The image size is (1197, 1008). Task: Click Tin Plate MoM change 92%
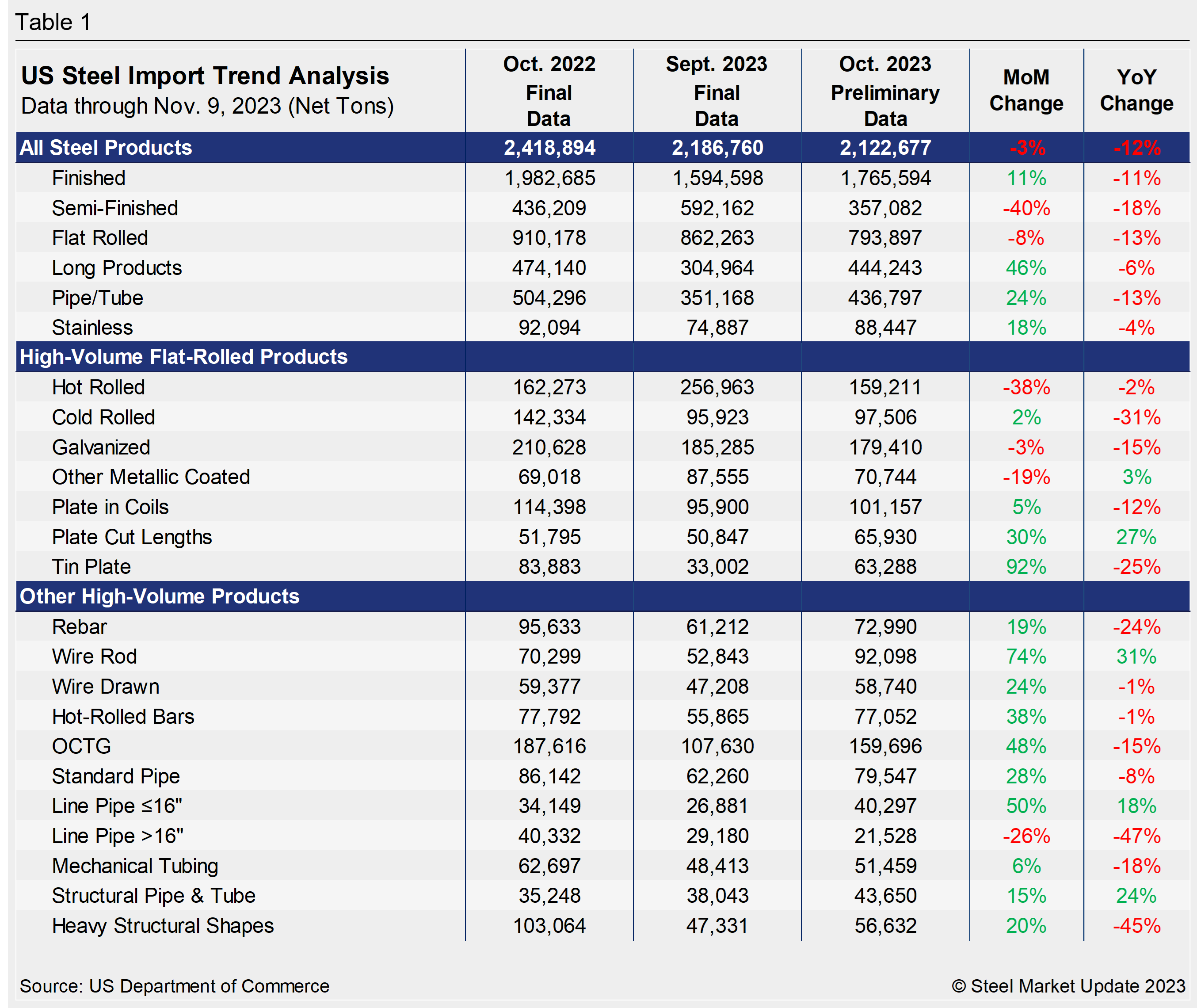pyautogui.click(x=1025, y=567)
